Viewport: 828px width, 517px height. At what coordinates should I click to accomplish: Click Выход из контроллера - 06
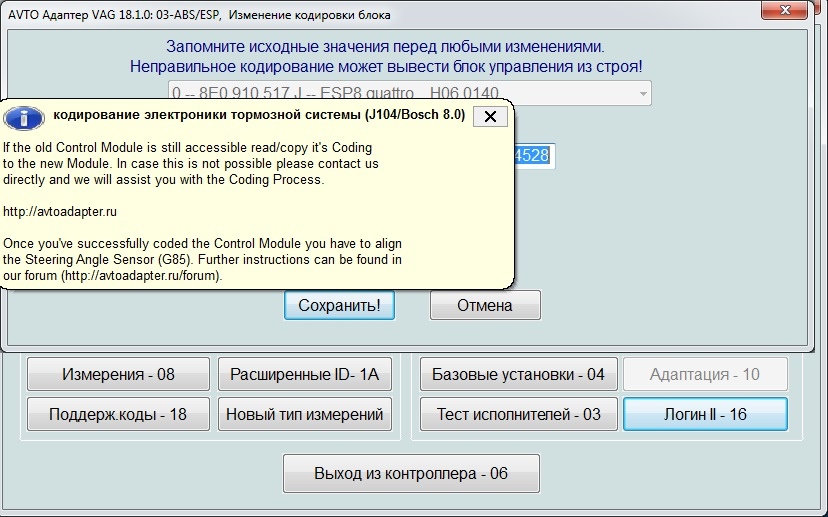coord(411,474)
